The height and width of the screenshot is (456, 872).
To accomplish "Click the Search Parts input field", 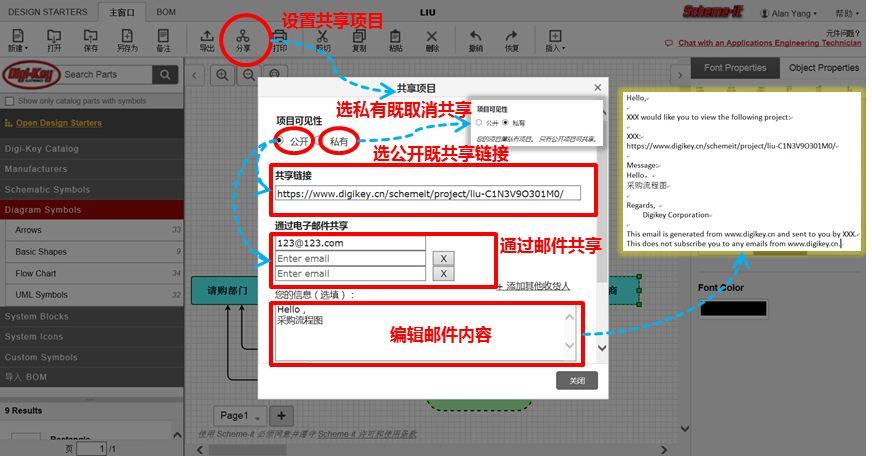I will click(107, 75).
